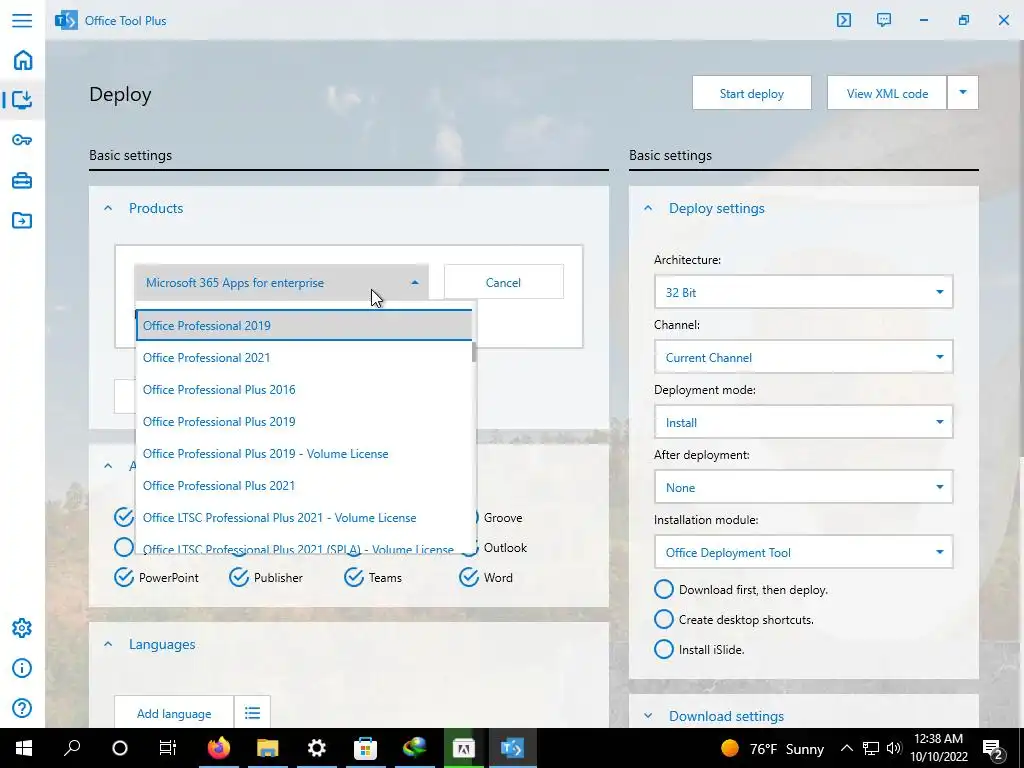Open Cortana circle in taskbar

pos(120,748)
